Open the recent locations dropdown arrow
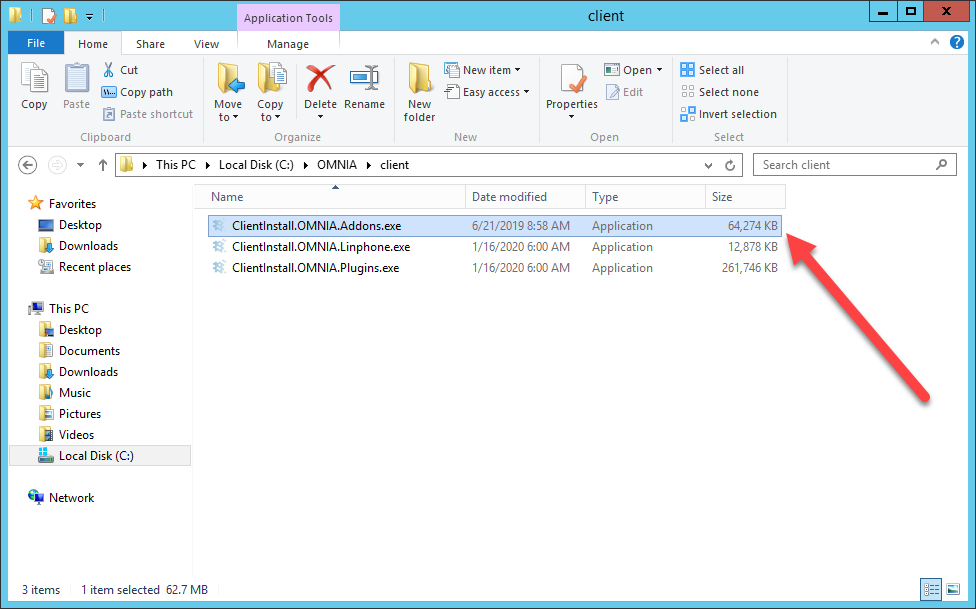Screen dimensions: 976x609 (80, 165)
